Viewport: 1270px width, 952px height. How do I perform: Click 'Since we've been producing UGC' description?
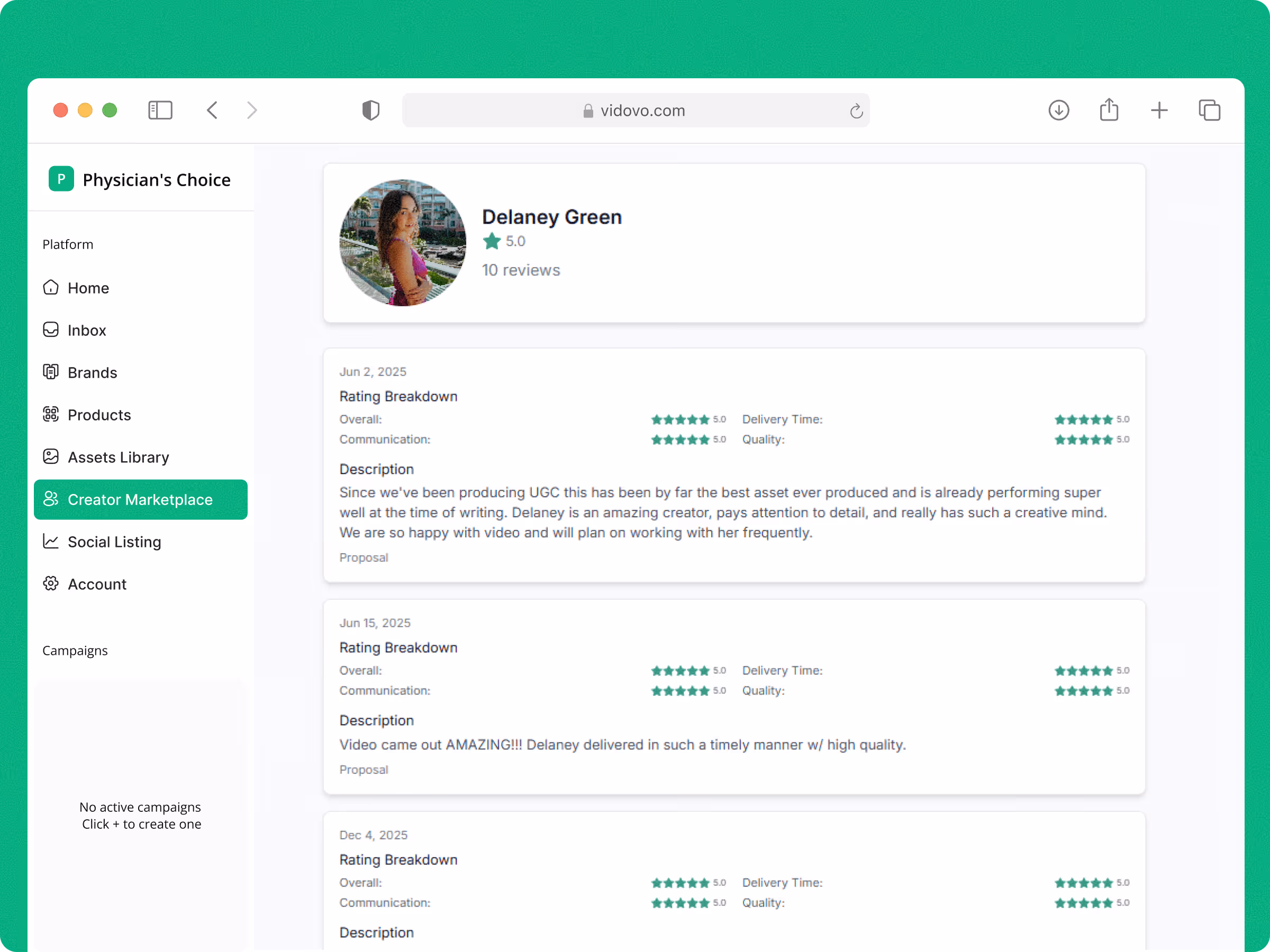pyautogui.click(x=723, y=512)
